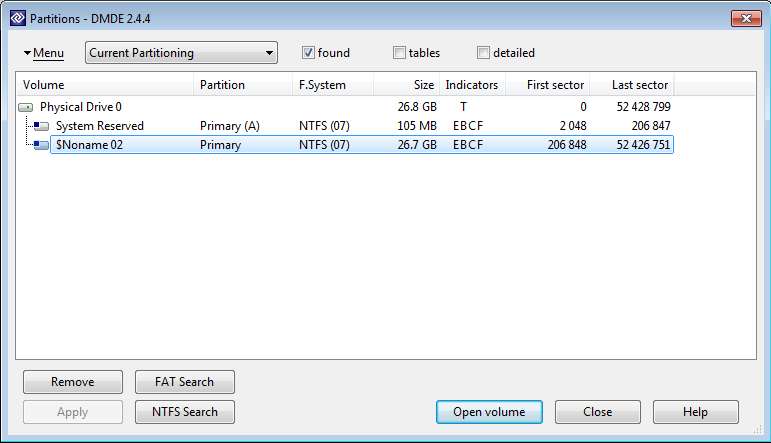The image size is (771, 443).
Task: Click the $Noname 02 partition icon
Action: coord(41,145)
